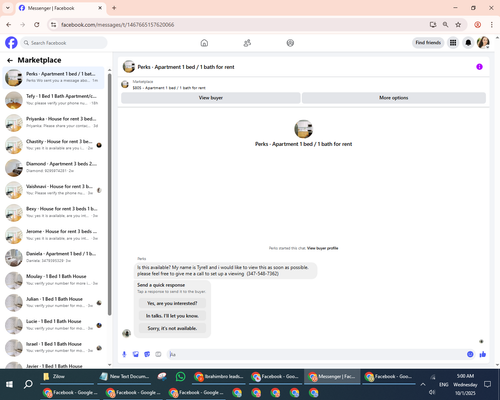Open Chrome's three-dot menu
Image resolution: width=500 pixels, height=400 pixels.
[492, 25]
